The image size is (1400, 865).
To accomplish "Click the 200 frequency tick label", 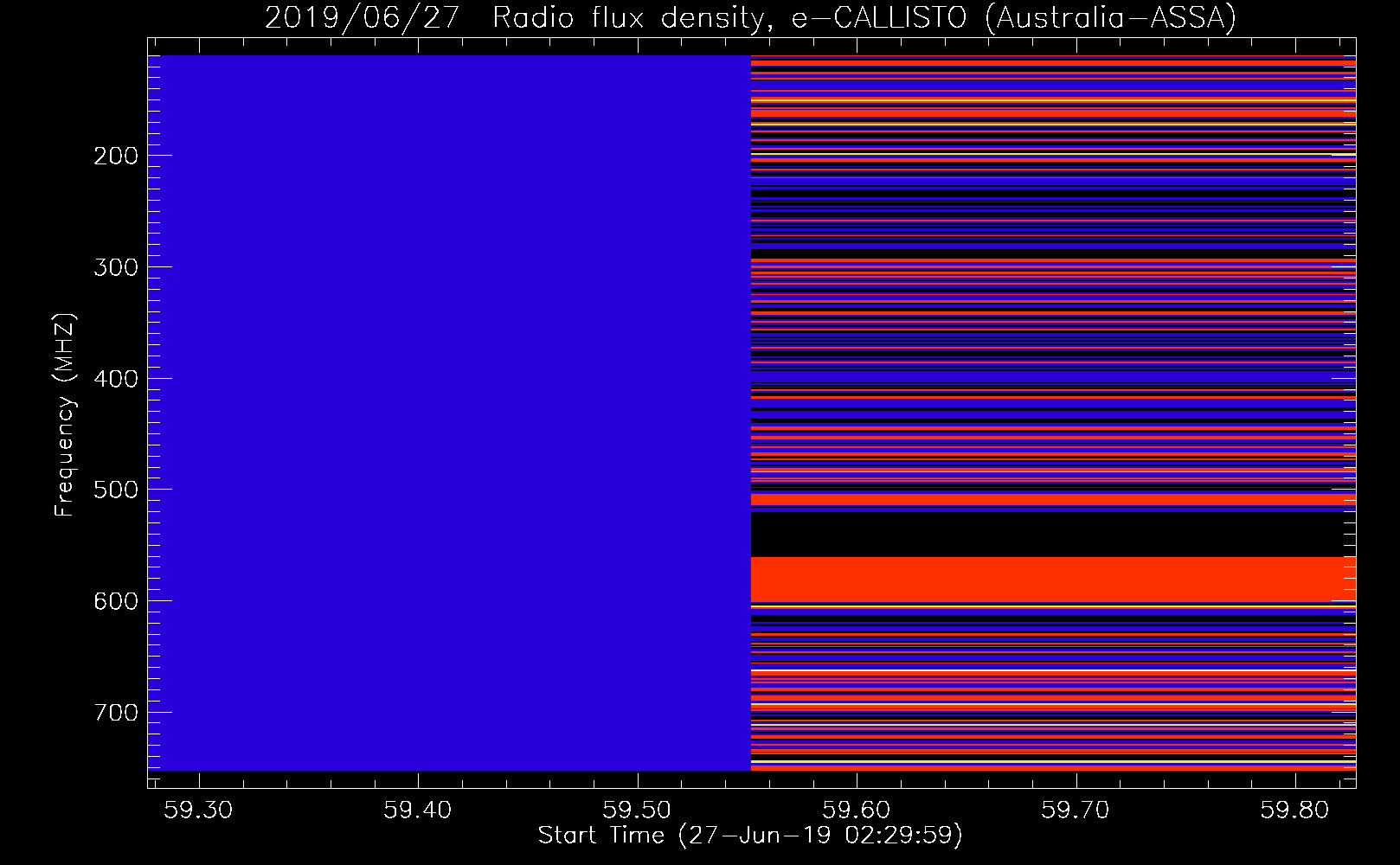I will (115, 156).
